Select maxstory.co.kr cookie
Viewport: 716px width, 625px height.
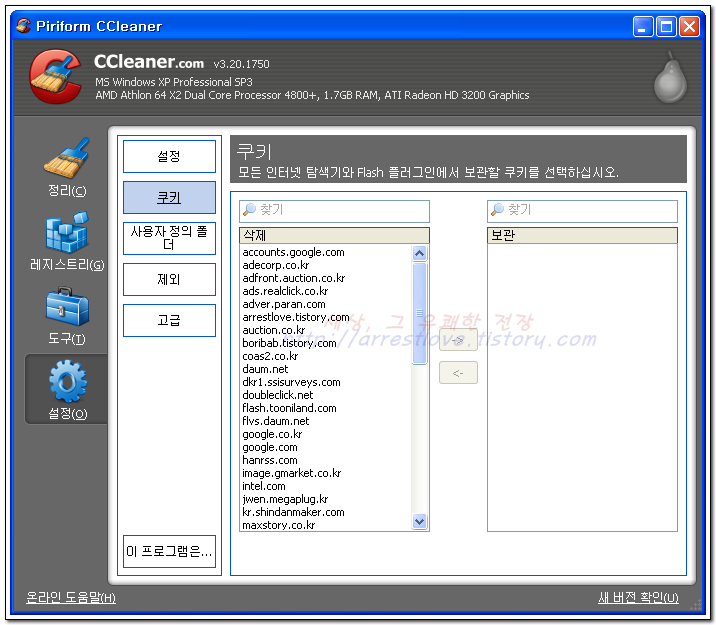[279, 525]
